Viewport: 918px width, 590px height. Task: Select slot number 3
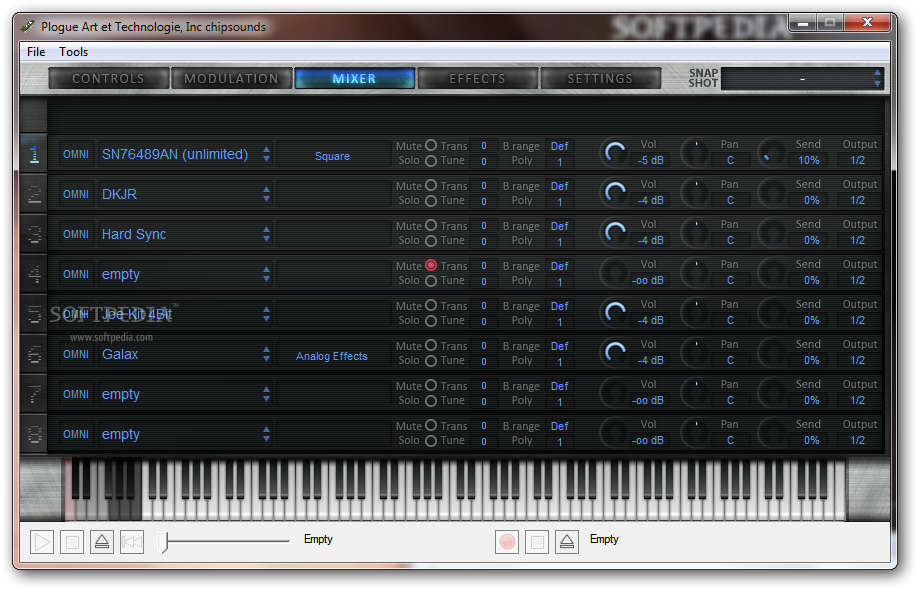coord(34,234)
